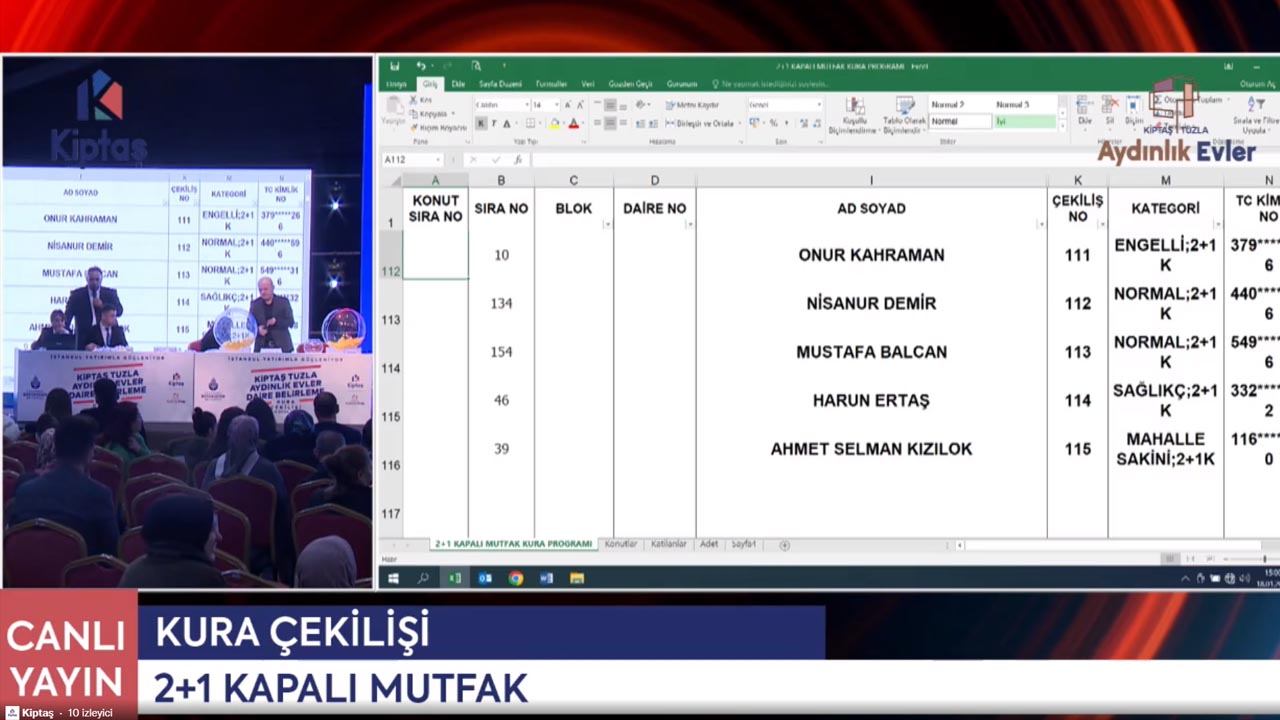The width and height of the screenshot is (1280, 720).
Task: Open Tablo Olarak Biçimlendir
Action: point(904,115)
